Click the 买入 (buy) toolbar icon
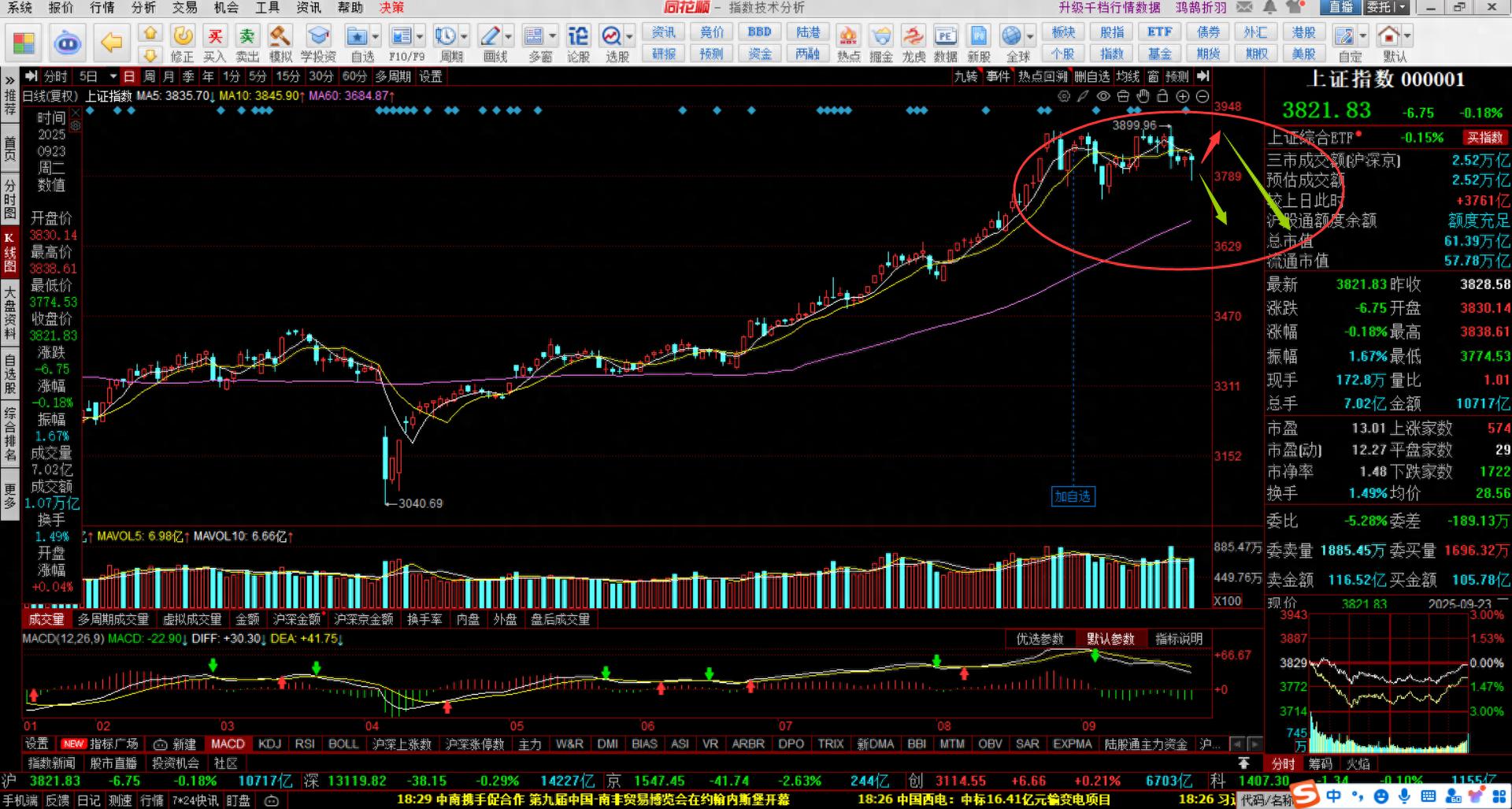1512x809 pixels. pyautogui.click(x=214, y=43)
